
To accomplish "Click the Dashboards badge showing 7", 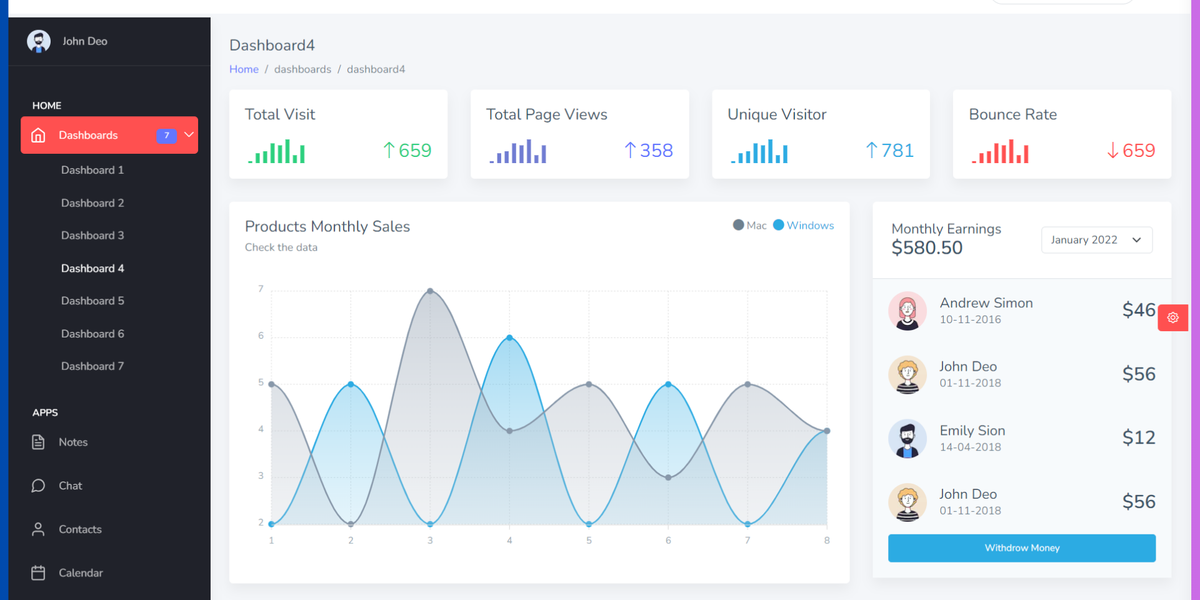I will 165,134.
